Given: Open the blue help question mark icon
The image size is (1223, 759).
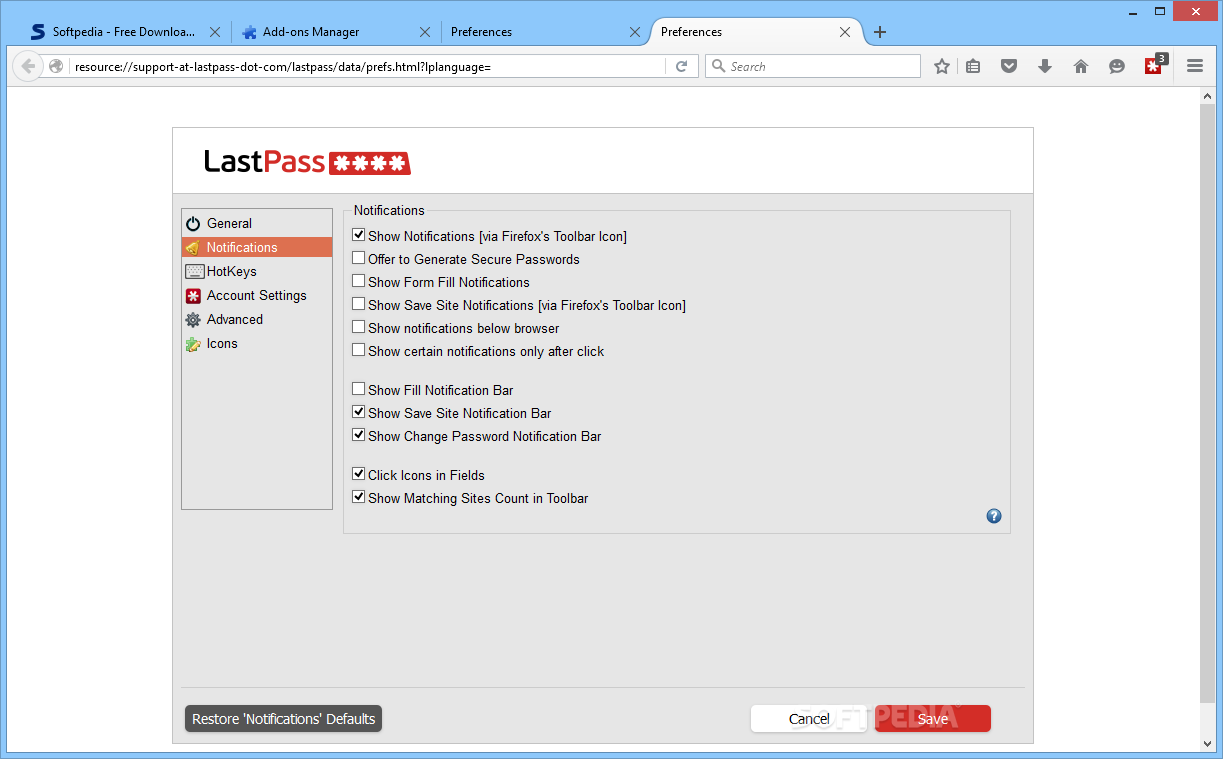Looking at the screenshot, I should pos(994,516).
